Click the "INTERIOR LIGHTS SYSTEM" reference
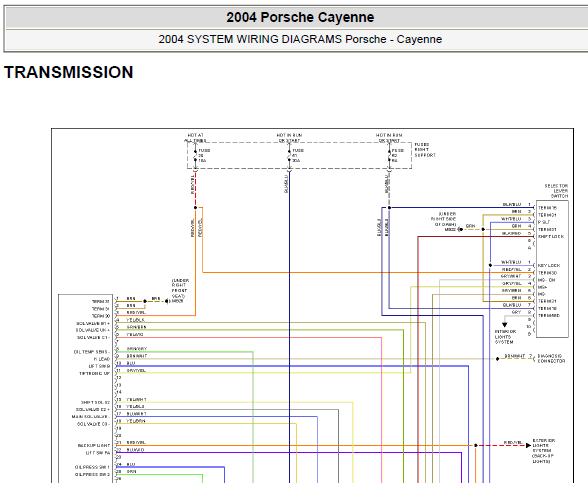Viewport: 588px width, 483px height. (x=505, y=337)
